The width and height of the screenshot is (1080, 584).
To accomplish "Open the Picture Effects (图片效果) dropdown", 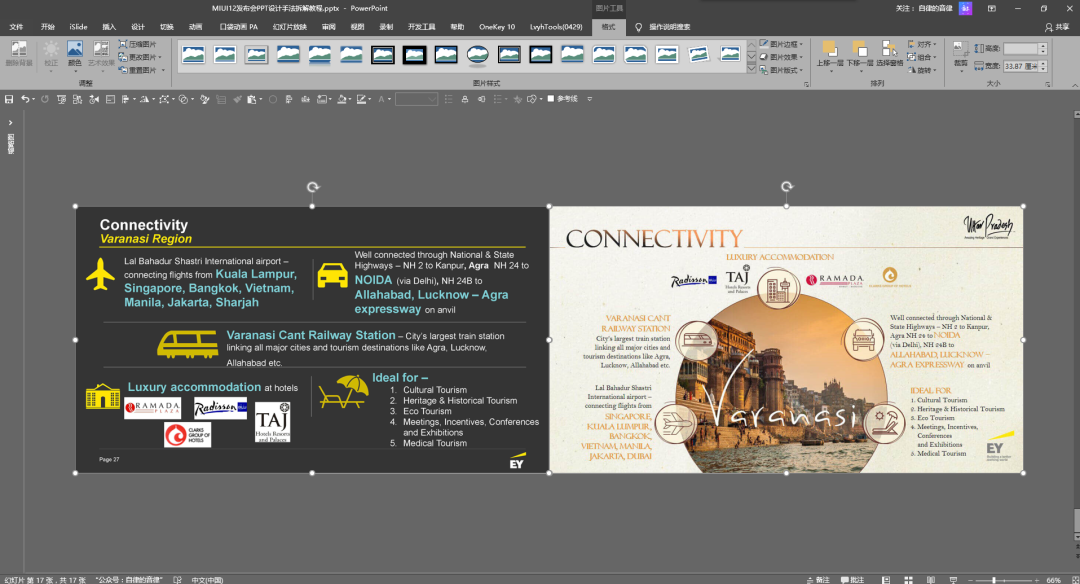I will [x=782, y=57].
